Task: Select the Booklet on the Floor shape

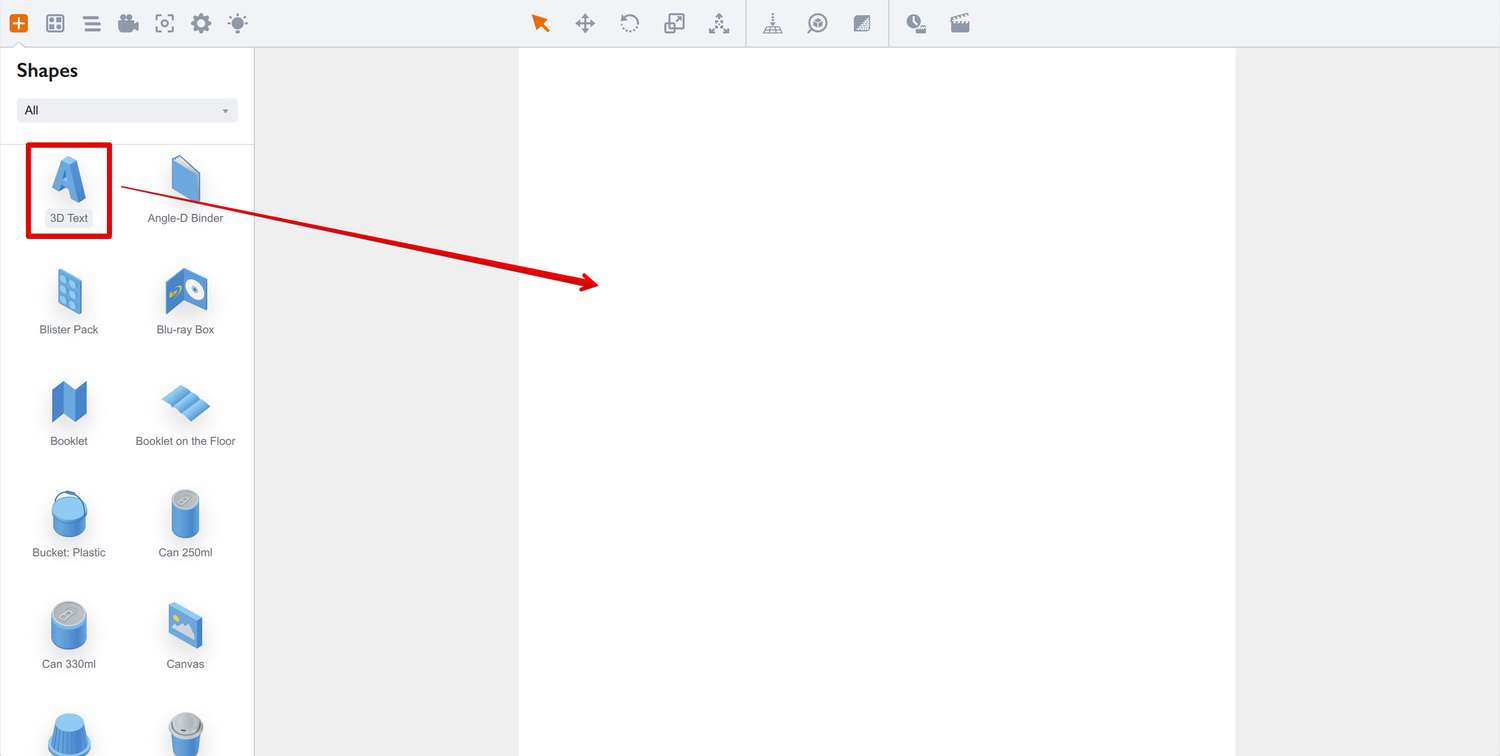Action: (x=185, y=413)
